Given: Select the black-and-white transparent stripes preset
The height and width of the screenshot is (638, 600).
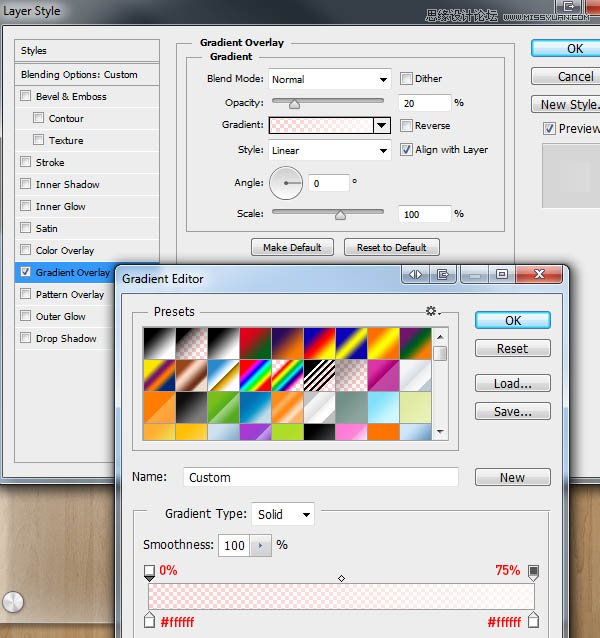Looking at the screenshot, I should click(x=319, y=375).
